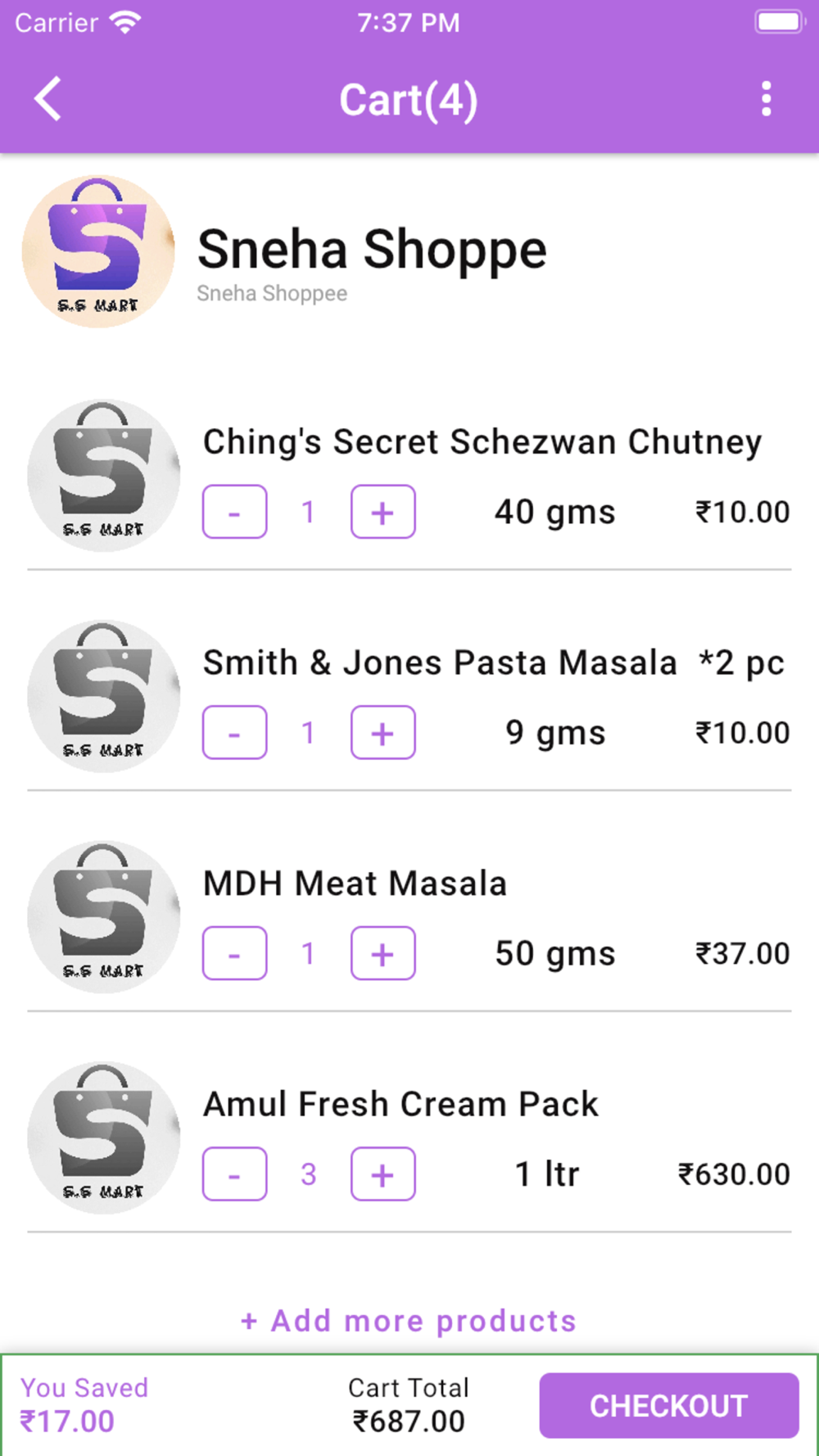Decrease Ching's Secret Schezwan Chutney quantity
The width and height of the screenshot is (819, 1456).
tap(234, 512)
